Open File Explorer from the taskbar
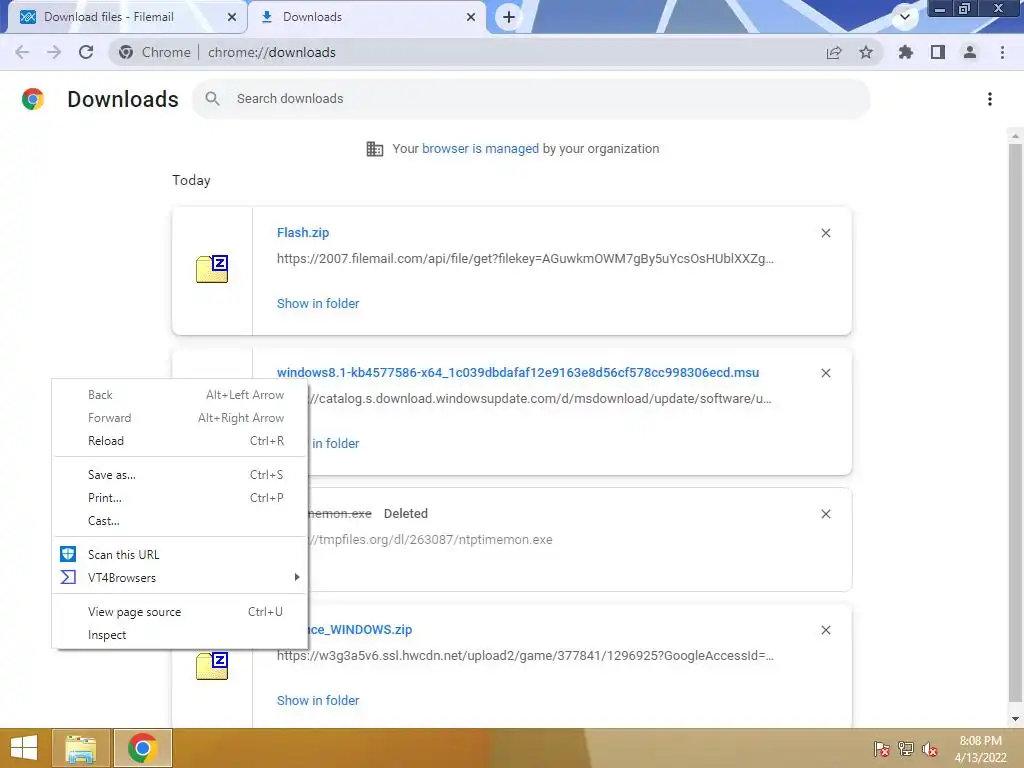The width and height of the screenshot is (1024, 768). (x=81, y=748)
